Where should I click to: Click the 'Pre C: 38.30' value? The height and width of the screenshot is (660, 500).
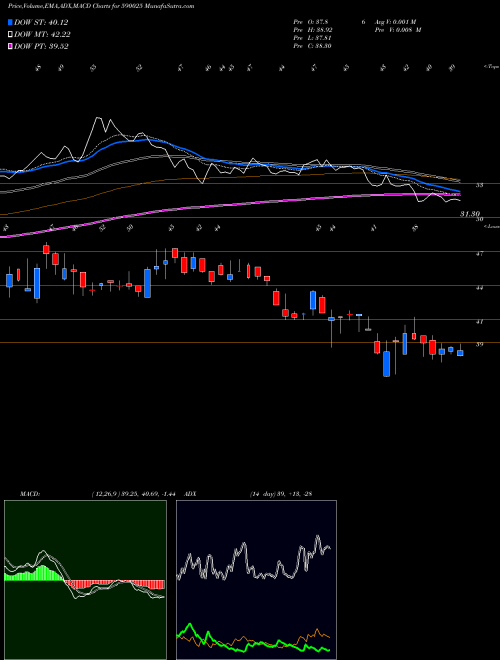(x=313, y=46)
